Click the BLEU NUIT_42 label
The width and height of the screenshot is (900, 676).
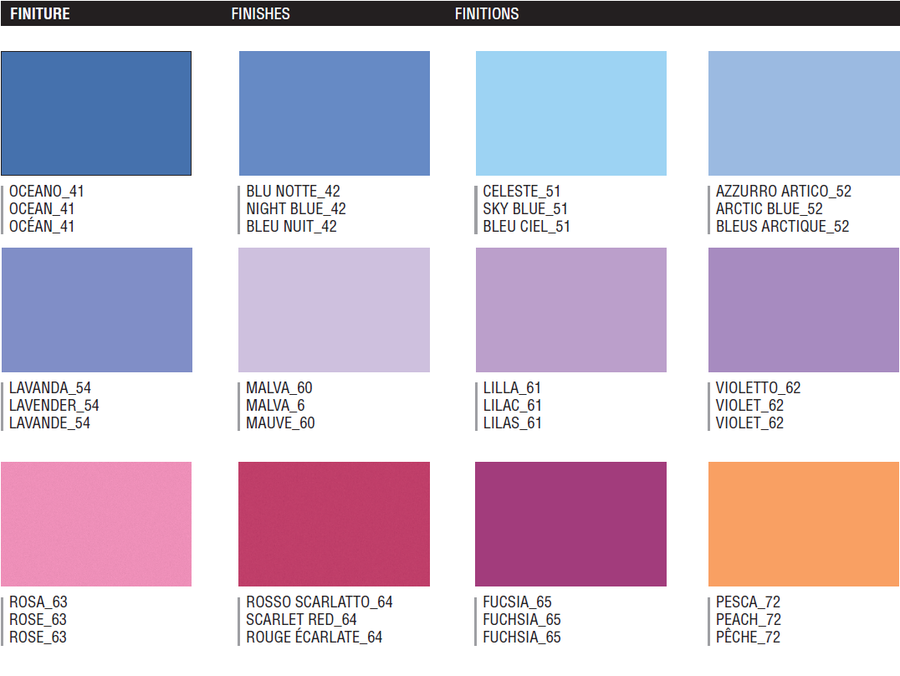(292, 227)
